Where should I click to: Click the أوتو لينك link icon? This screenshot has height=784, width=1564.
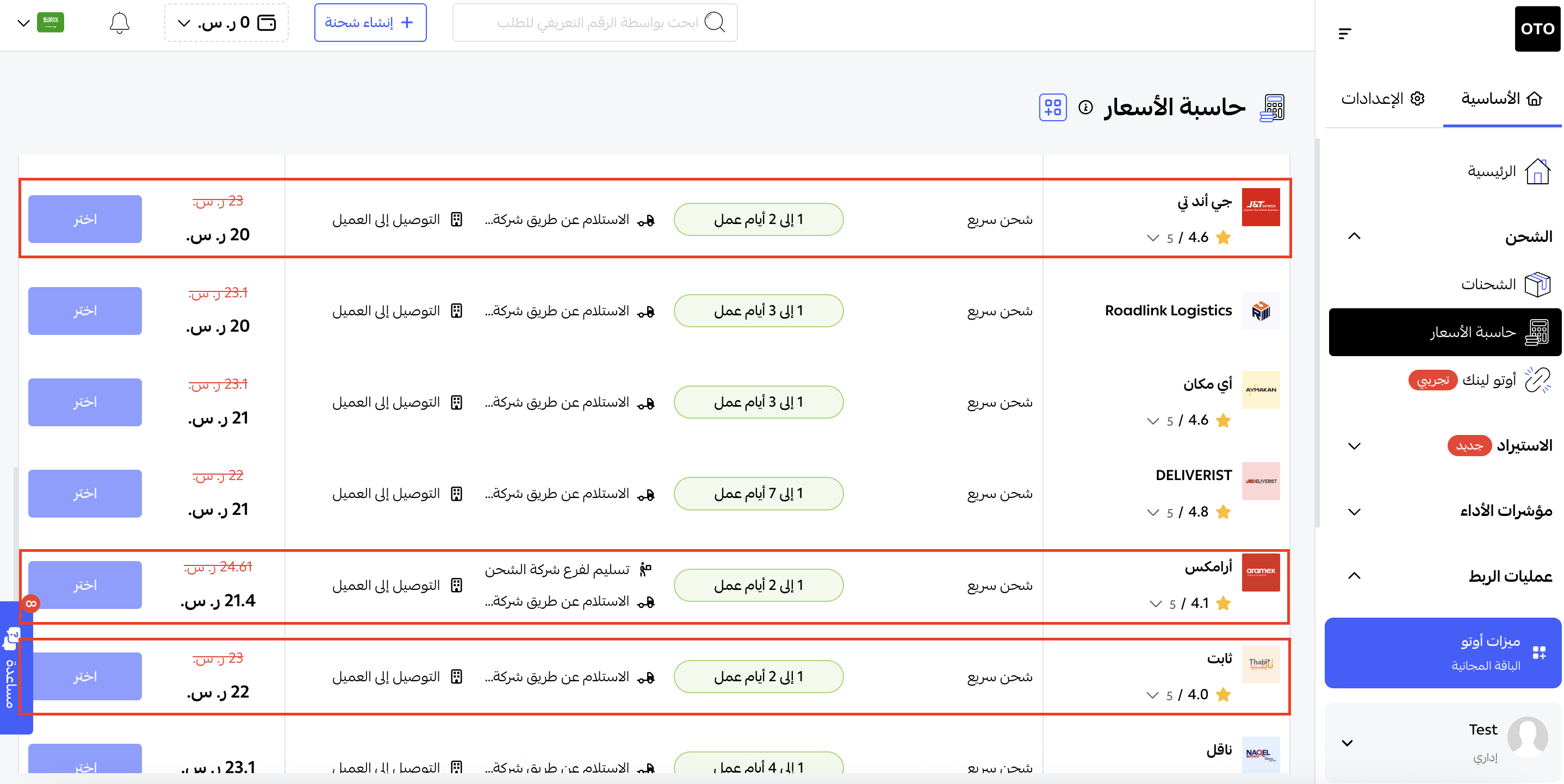click(1537, 380)
